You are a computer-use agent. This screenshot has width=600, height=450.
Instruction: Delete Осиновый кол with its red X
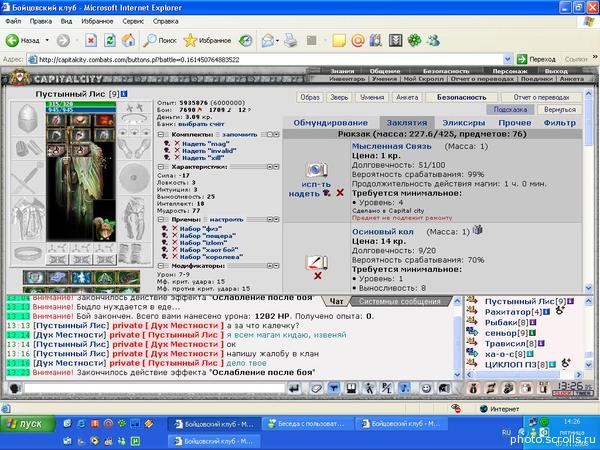[x=317, y=276]
